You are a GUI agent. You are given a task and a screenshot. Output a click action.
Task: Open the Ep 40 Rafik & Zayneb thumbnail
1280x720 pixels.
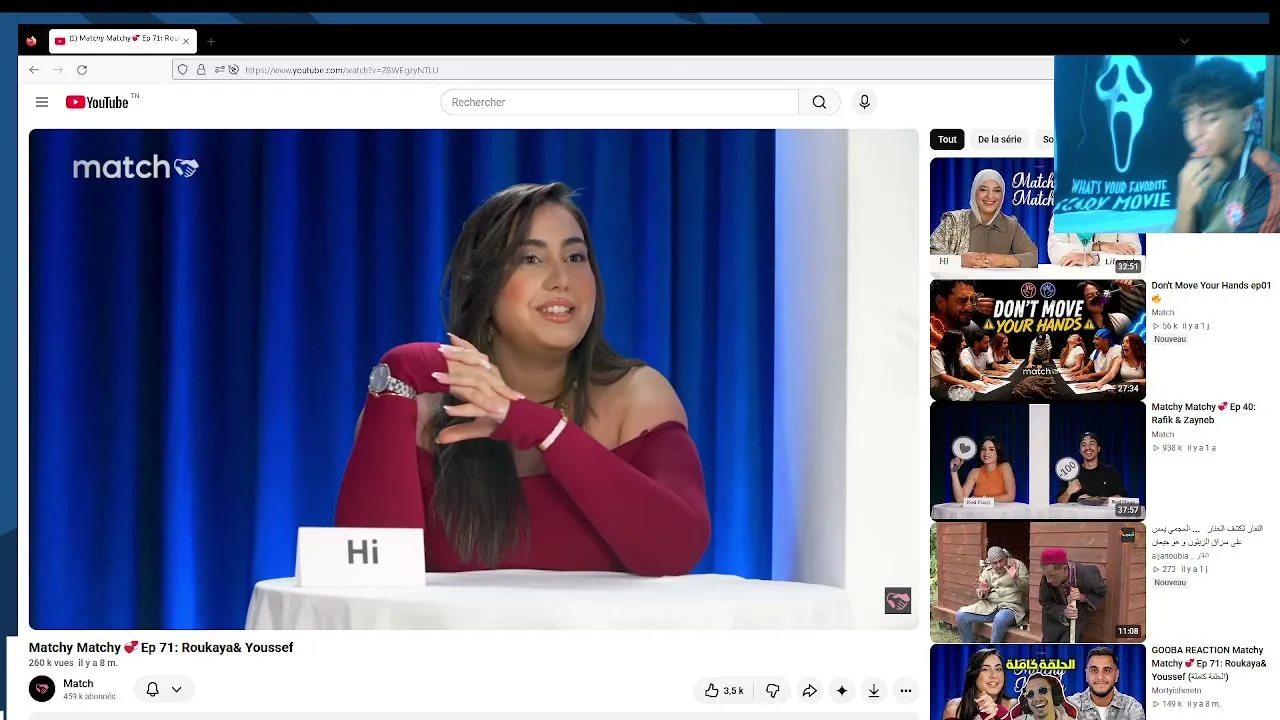click(x=1038, y=461)
